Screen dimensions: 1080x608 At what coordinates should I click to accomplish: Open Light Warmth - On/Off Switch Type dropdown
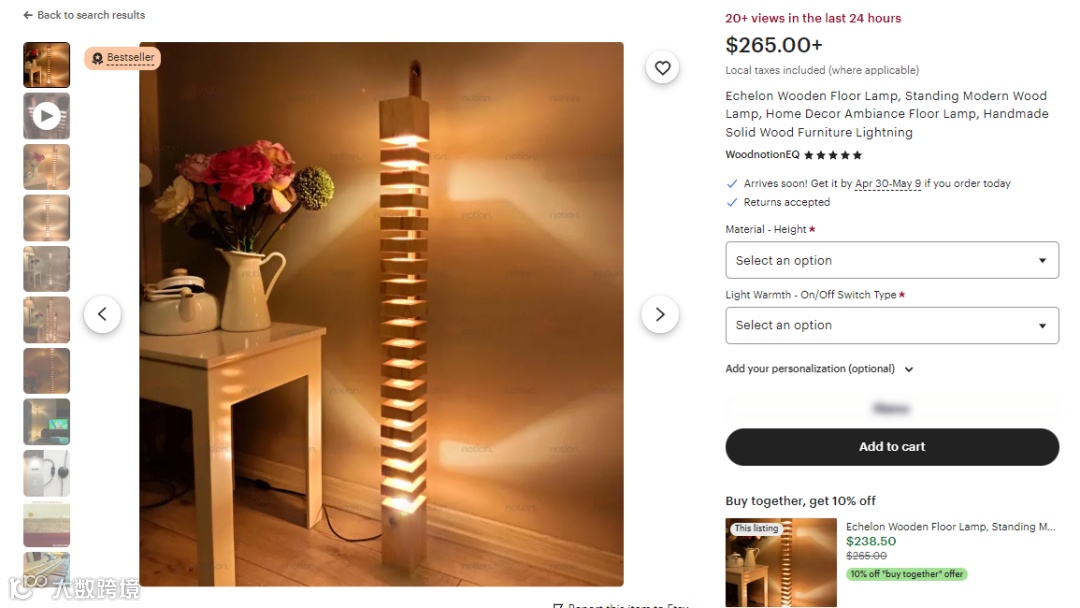coord(892,325)
